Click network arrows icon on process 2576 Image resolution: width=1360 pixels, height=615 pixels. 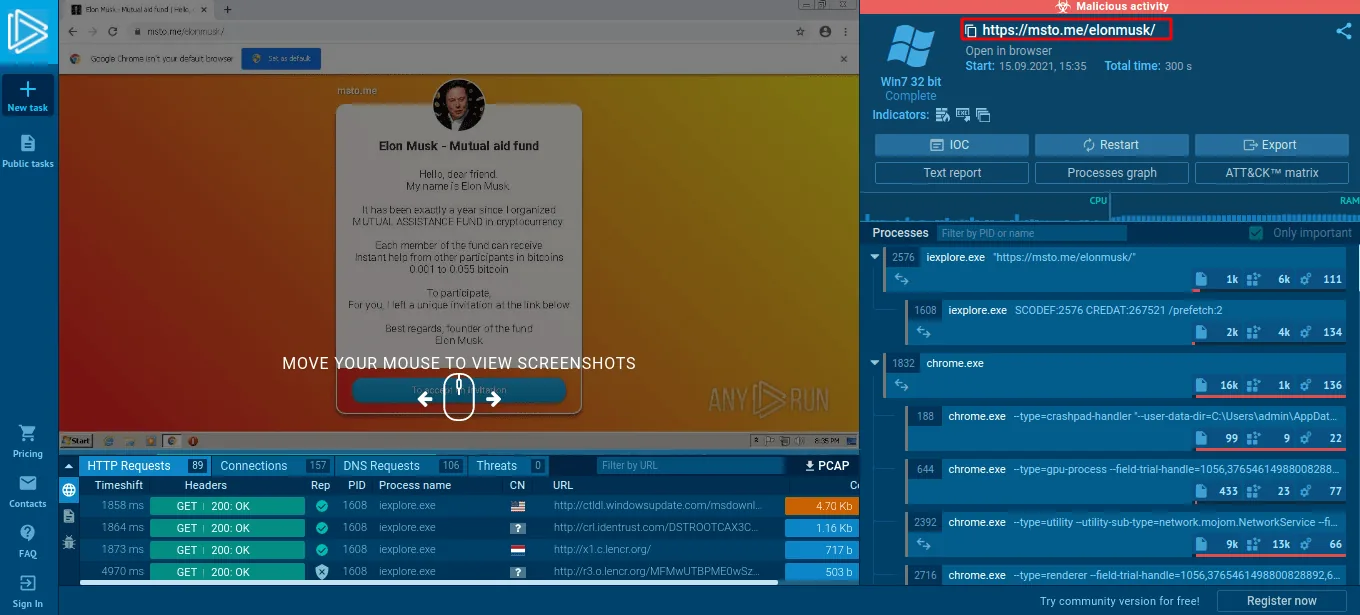901,280
